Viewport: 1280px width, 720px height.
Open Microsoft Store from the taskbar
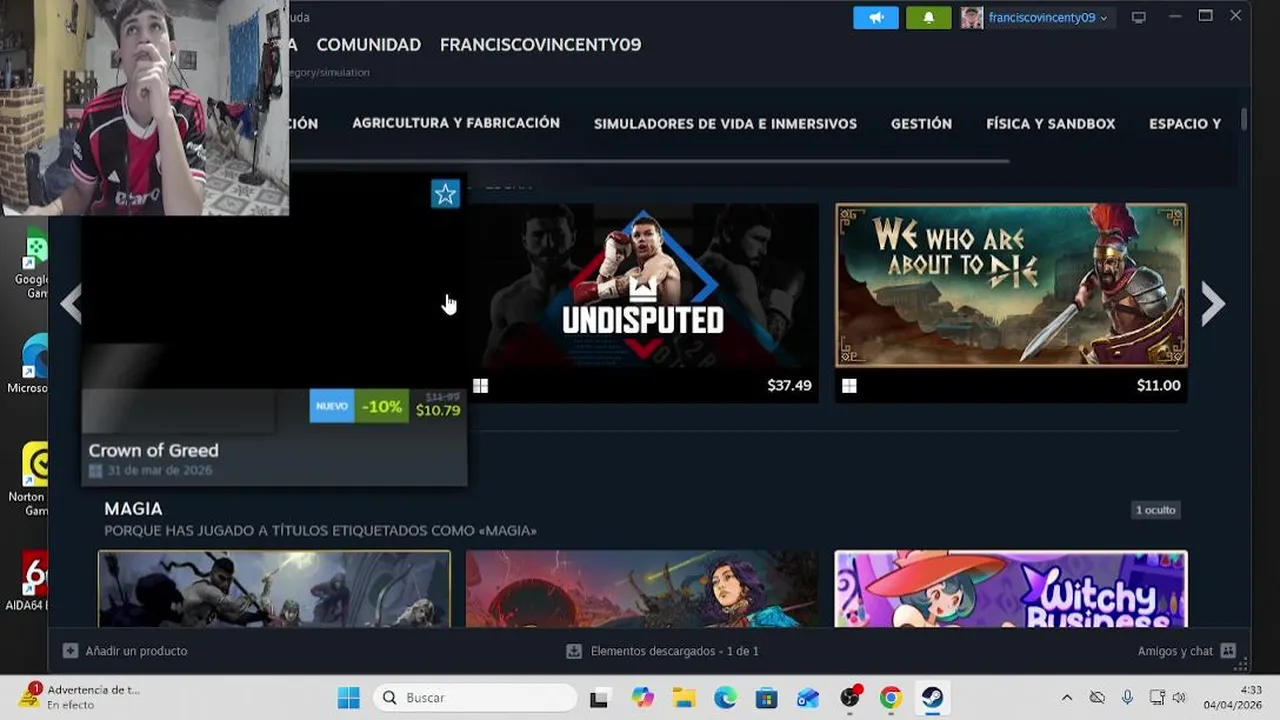click(766, 698)
